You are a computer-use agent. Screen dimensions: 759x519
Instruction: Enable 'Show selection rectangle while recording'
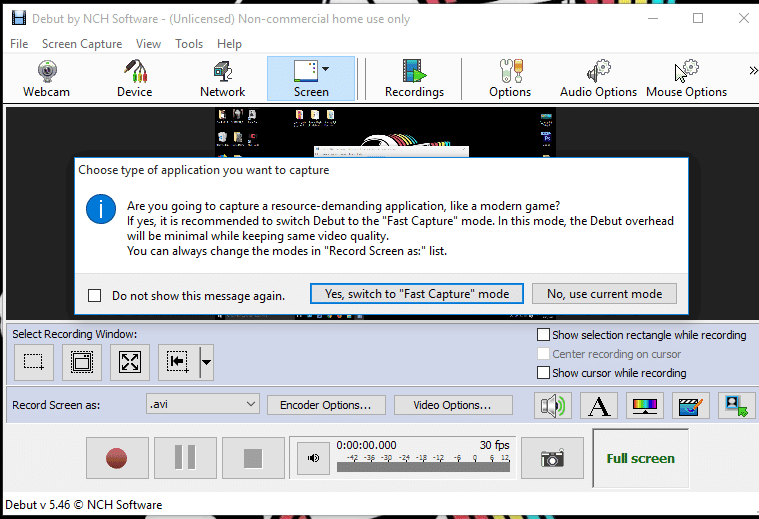click(x=544, y=335)
